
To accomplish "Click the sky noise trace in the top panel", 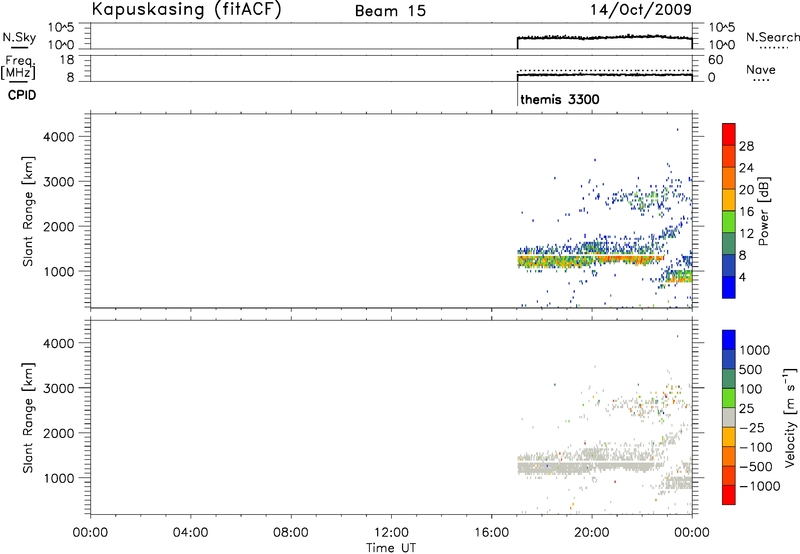I will point(605,37).
